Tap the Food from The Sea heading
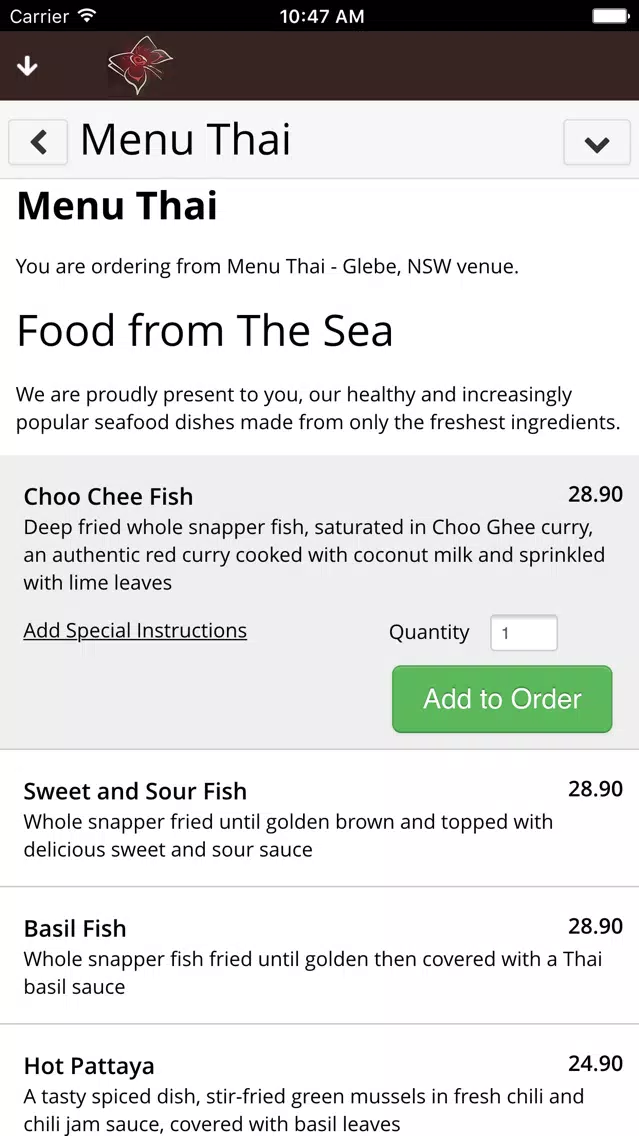This screenshot has width=639, height=1136. [205, 331]
